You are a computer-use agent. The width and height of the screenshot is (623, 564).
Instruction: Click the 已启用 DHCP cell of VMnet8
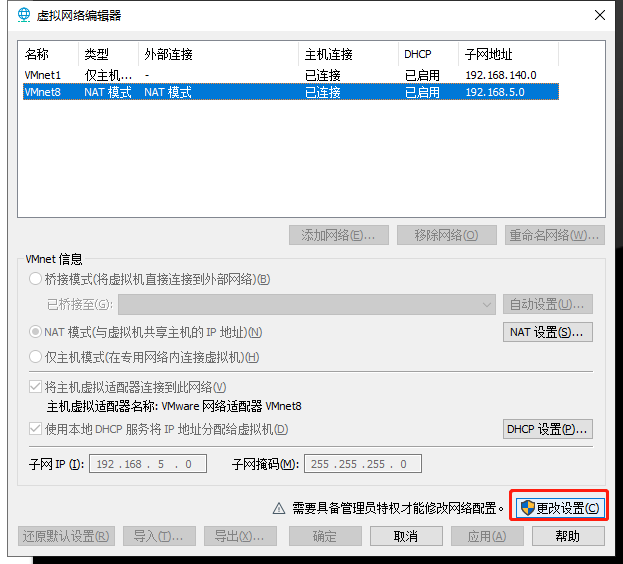click(x=422, y=92)
